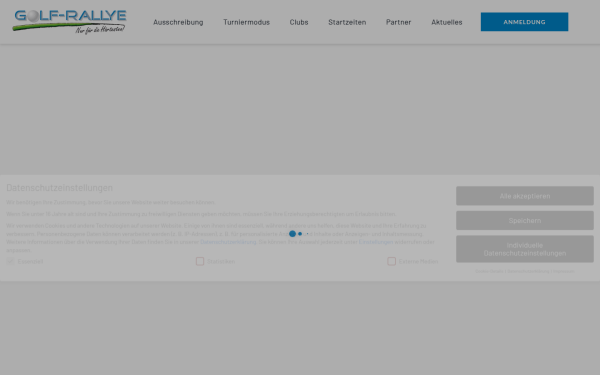Open the Impressum footer link
This screenshot has width=600, height=375.
tap(564, 271)
